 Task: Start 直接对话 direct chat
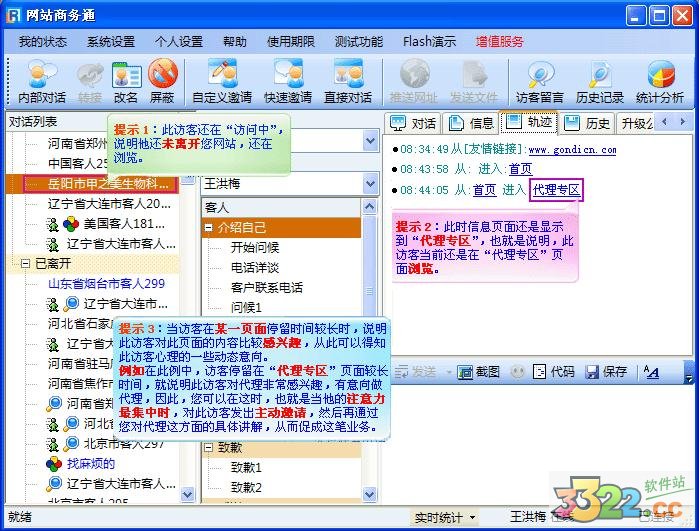tap(348, 81)
